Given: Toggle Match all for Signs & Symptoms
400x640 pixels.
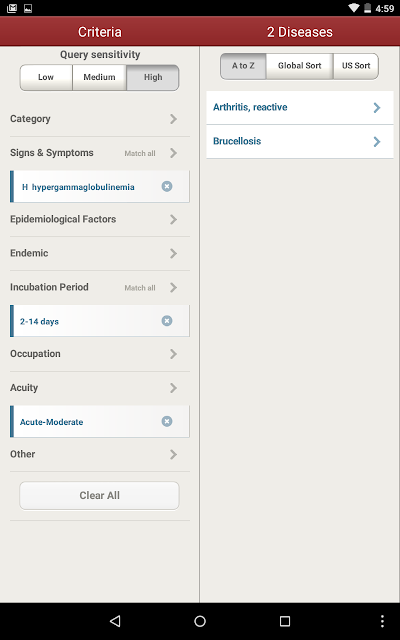Looking at the screenshot, I should 140,153.
